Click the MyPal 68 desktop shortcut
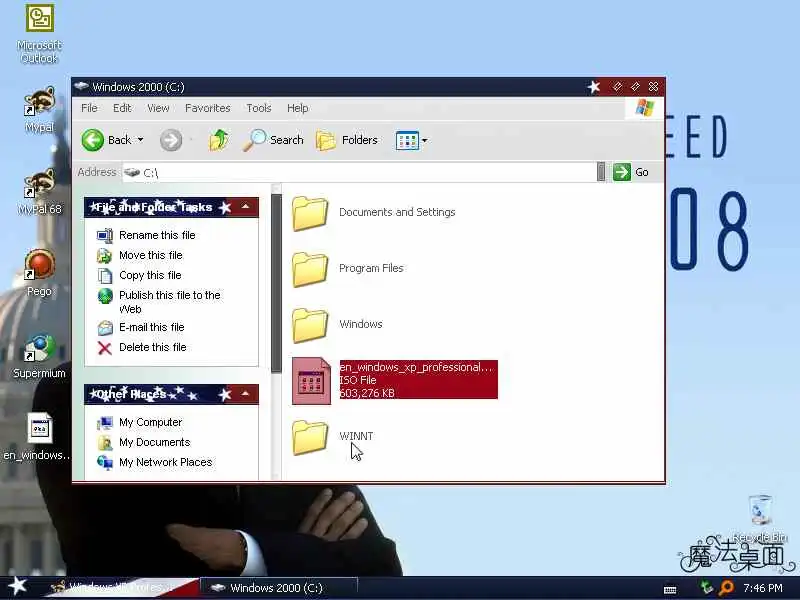Image resolution: width=800 pixels, height=600 pixels. 39,192
